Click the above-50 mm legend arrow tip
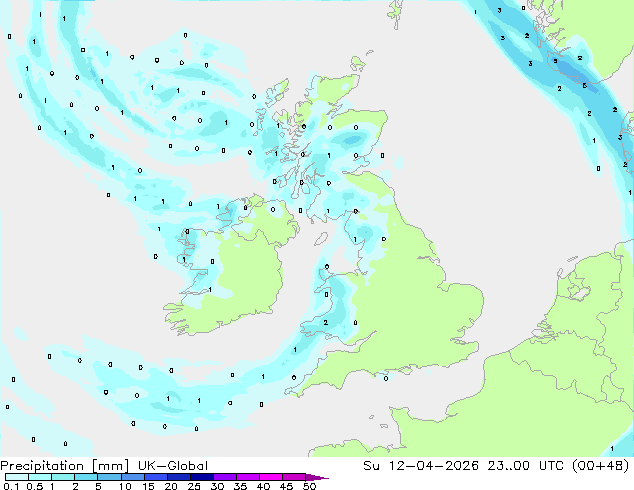Image resolution: width=634 pixels, height=490 pixels. [x=317, y=477]
